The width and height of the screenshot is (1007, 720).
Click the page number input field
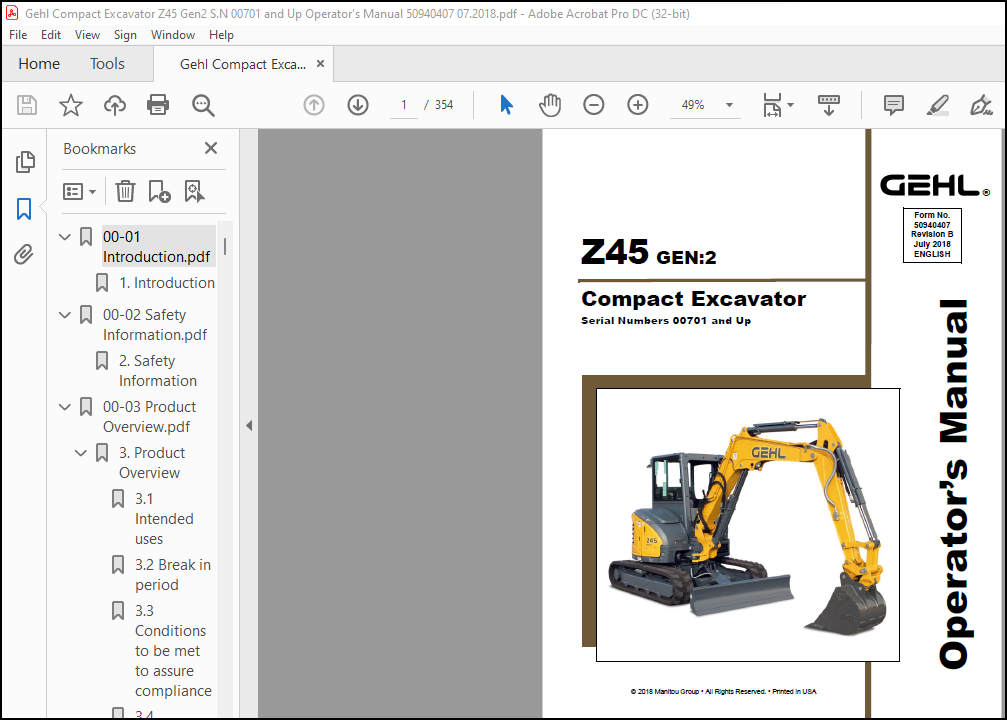403,105
